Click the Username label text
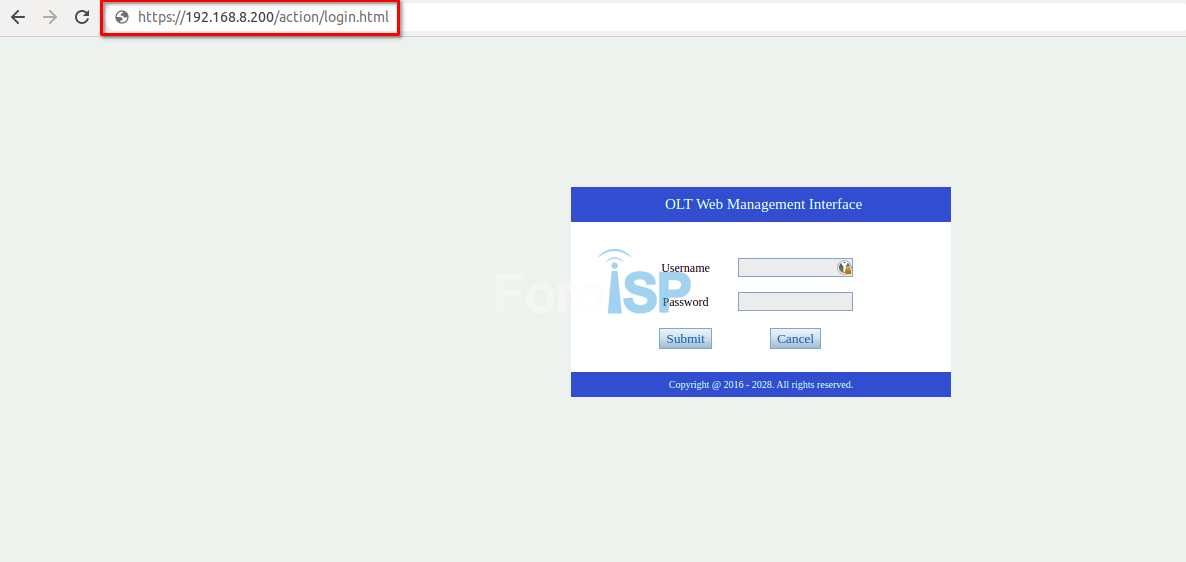 coord(686,268)
